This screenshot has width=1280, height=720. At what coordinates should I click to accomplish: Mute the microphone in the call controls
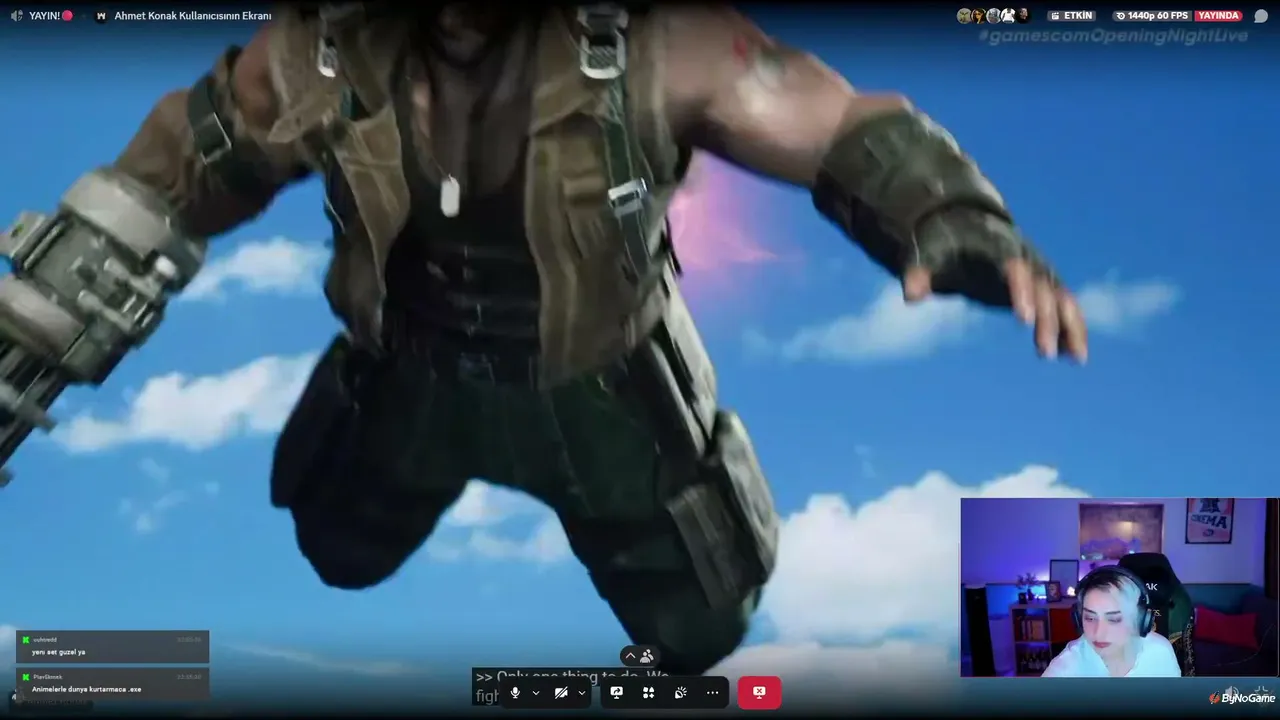(515, 692)
